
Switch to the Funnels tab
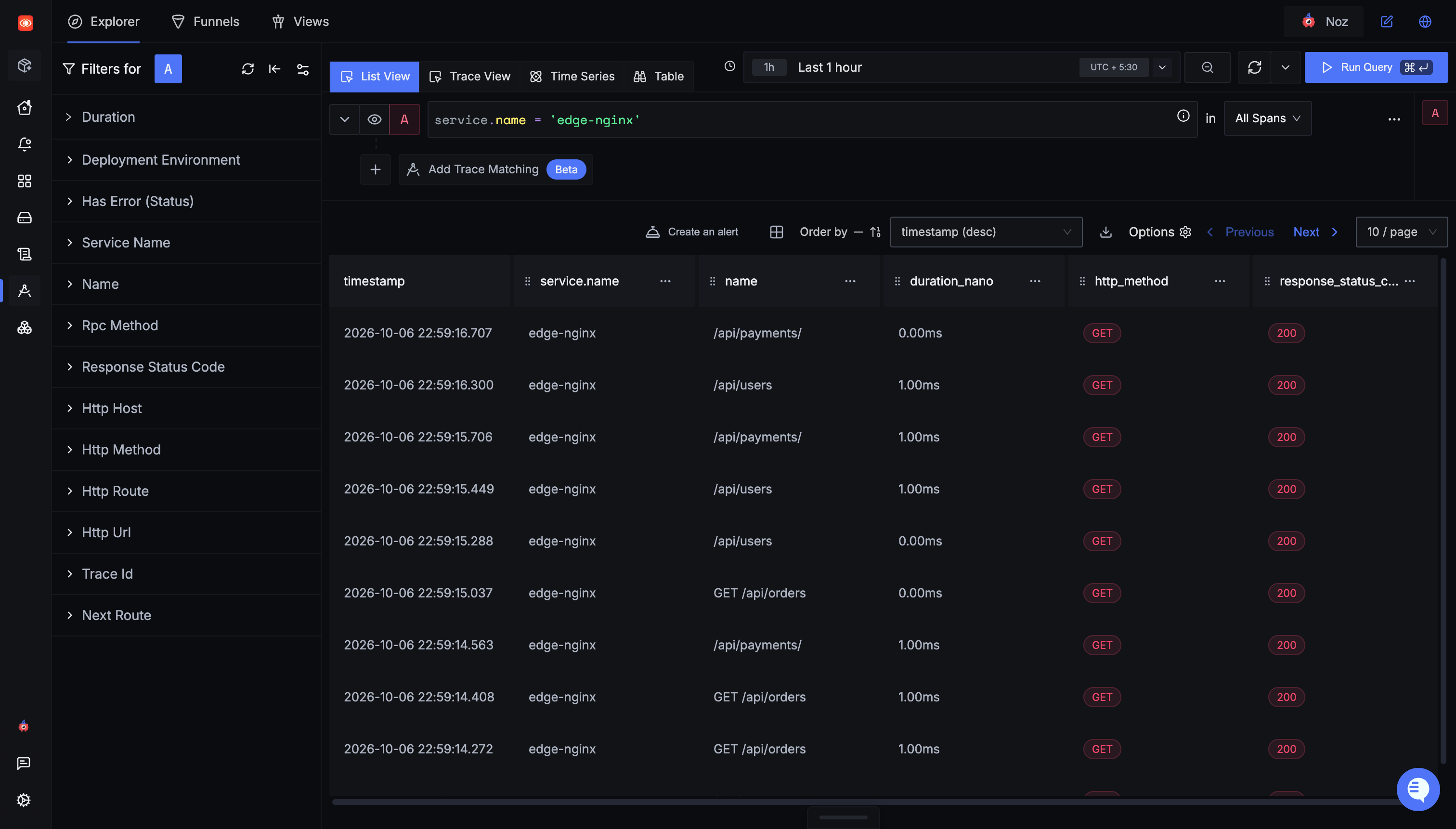(x=205, y=22)
